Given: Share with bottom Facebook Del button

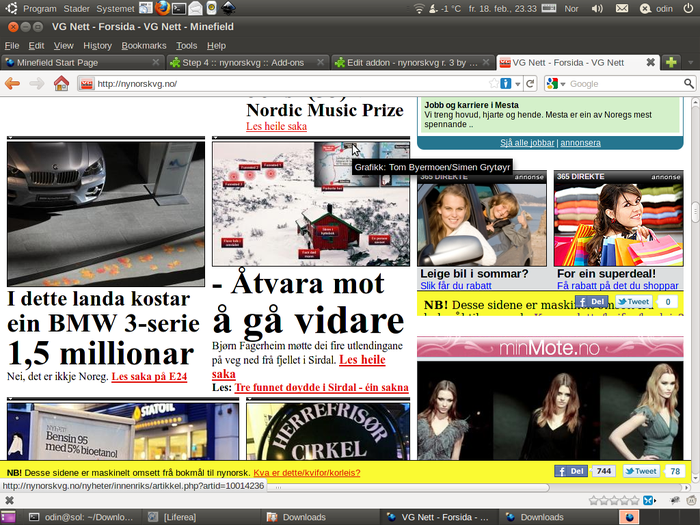Looking at the screenshot, I should [571, 471].
